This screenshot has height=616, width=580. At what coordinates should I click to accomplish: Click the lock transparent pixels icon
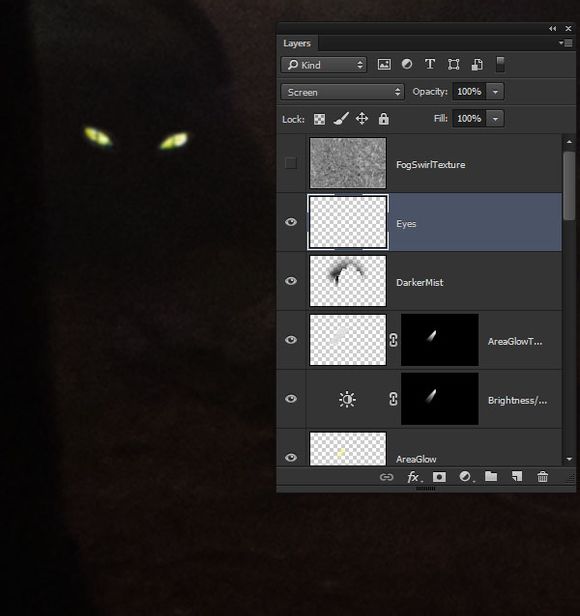click(319, 119)
